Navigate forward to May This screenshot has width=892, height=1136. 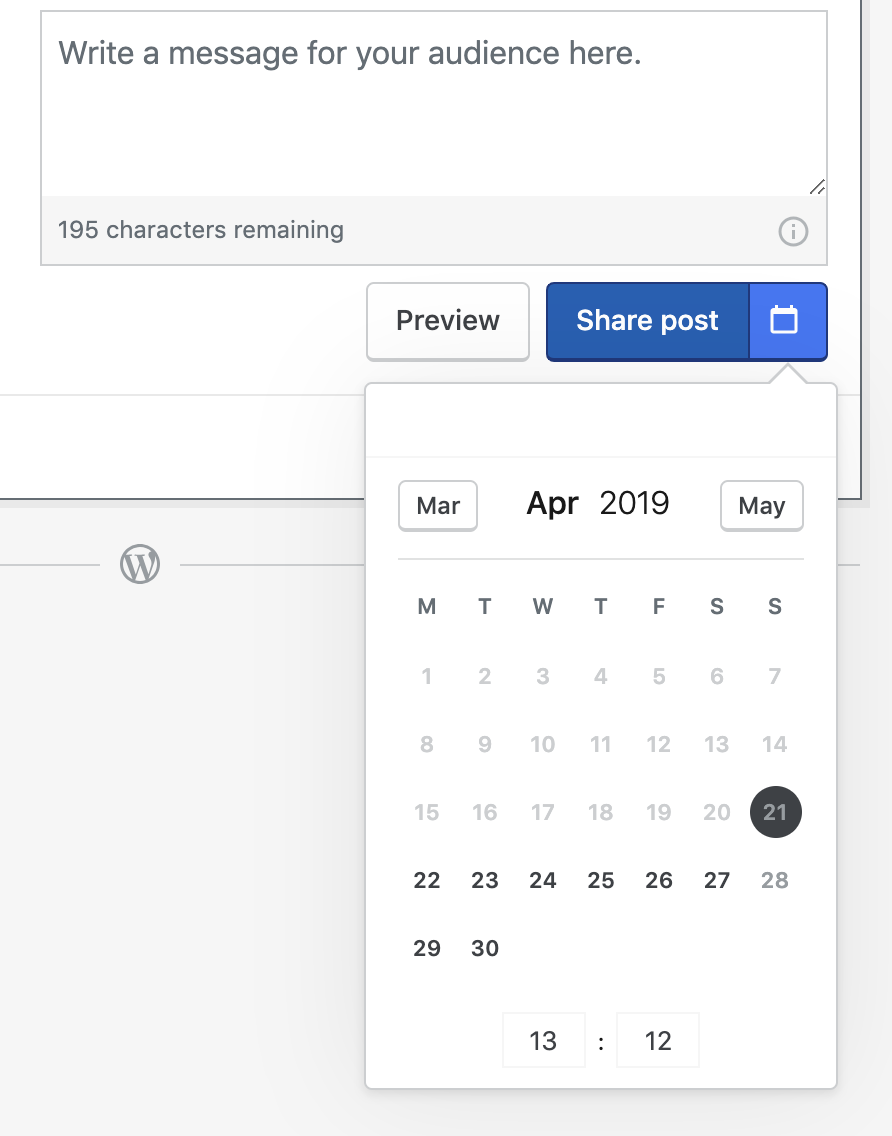761,505
